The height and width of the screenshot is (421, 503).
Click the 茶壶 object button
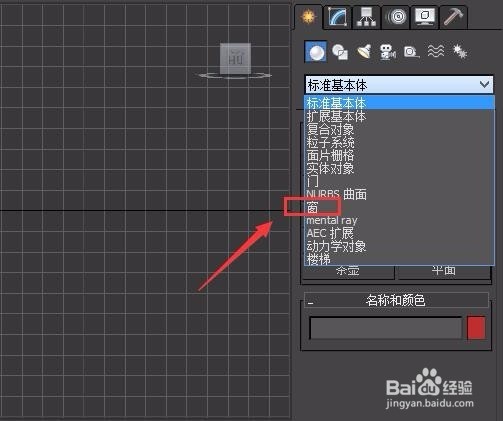tap(348, 272)
